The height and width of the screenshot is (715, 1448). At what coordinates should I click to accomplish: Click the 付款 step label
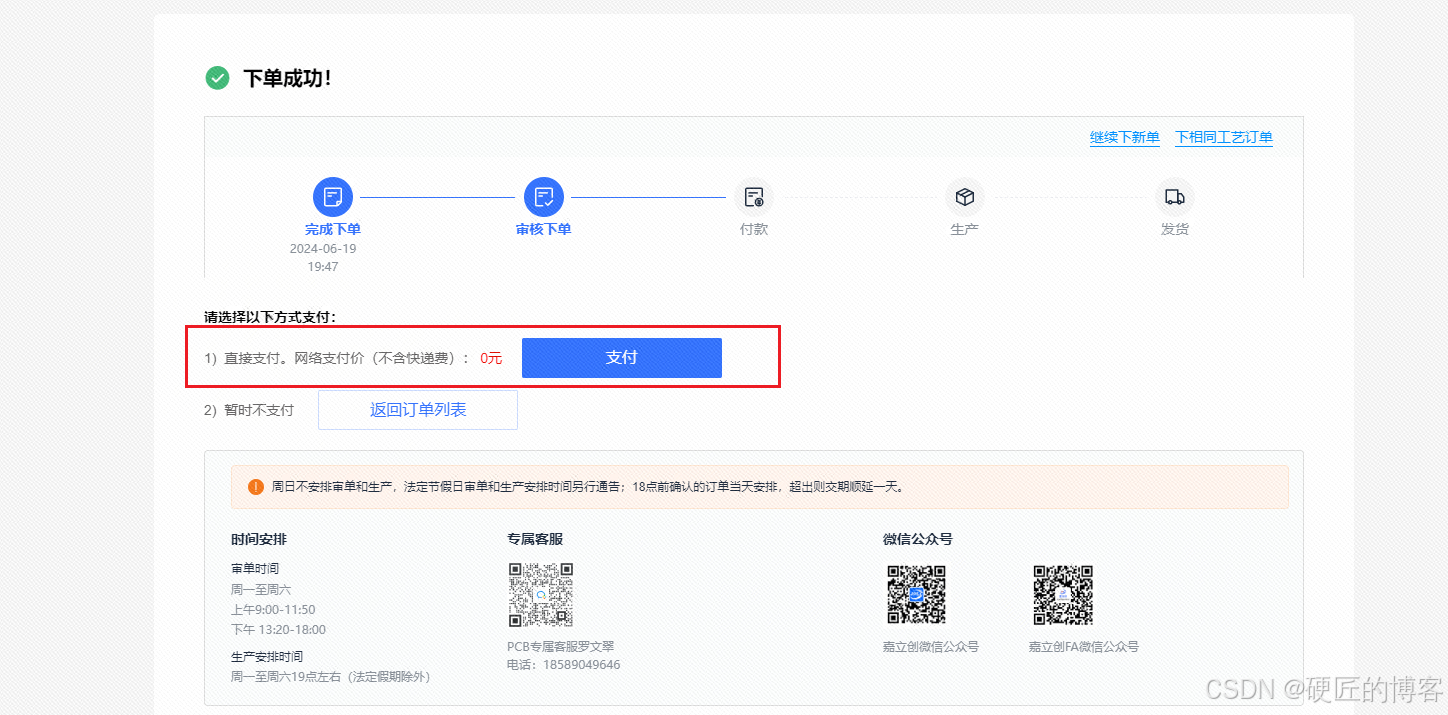(x=754, y=229)
